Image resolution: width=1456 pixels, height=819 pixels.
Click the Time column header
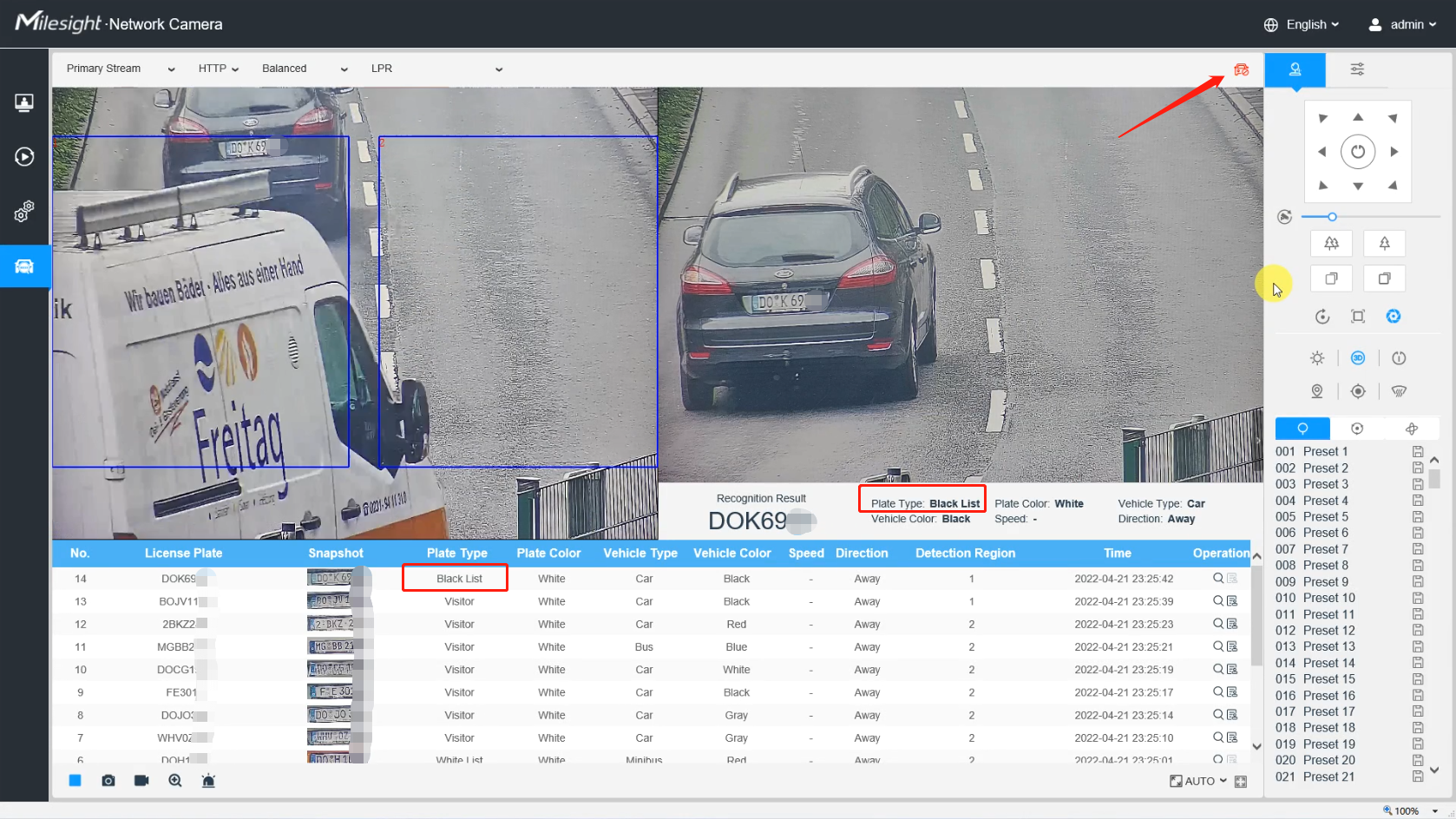click(x=1118, y=553)
